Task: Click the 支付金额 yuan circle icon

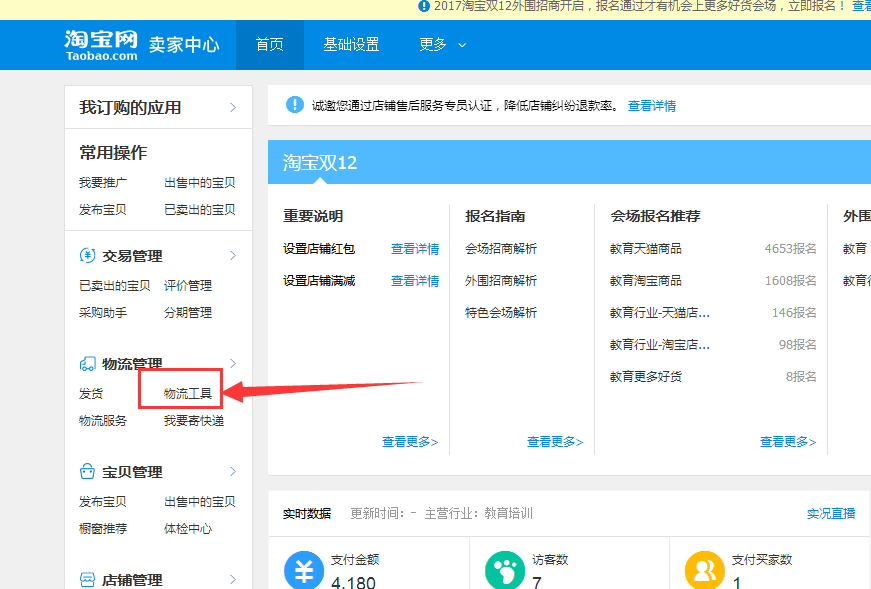Action: click(x=304, y=570)
